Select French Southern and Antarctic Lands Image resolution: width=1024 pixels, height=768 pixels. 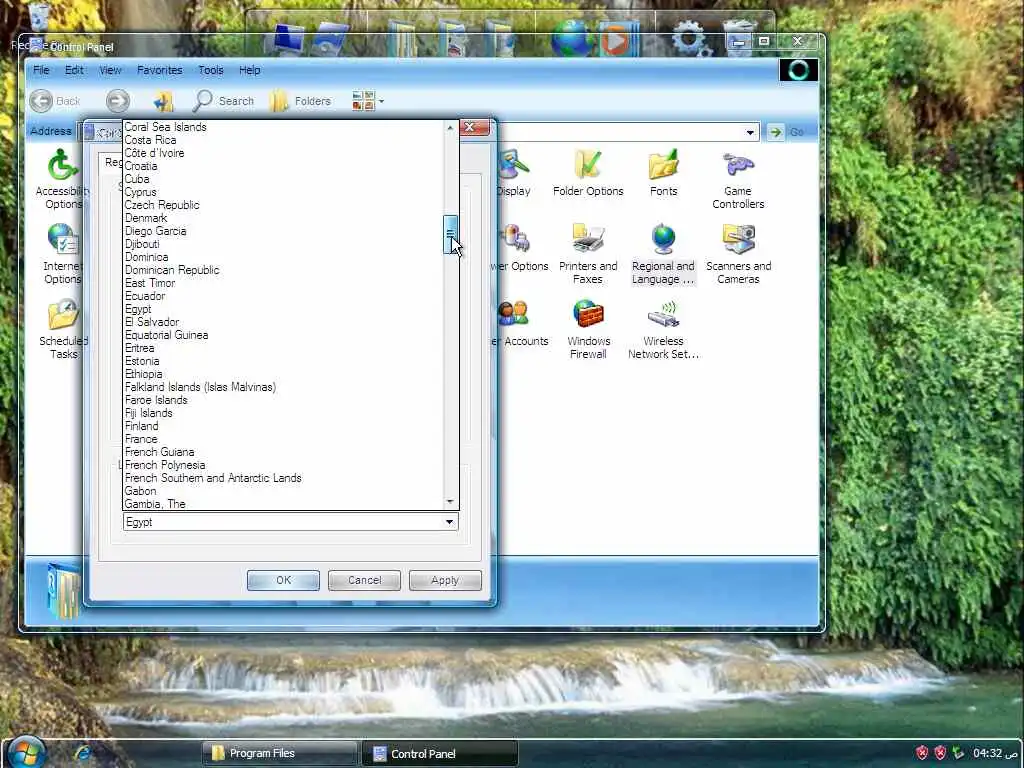pyautogui.click(x=213, y=478)
